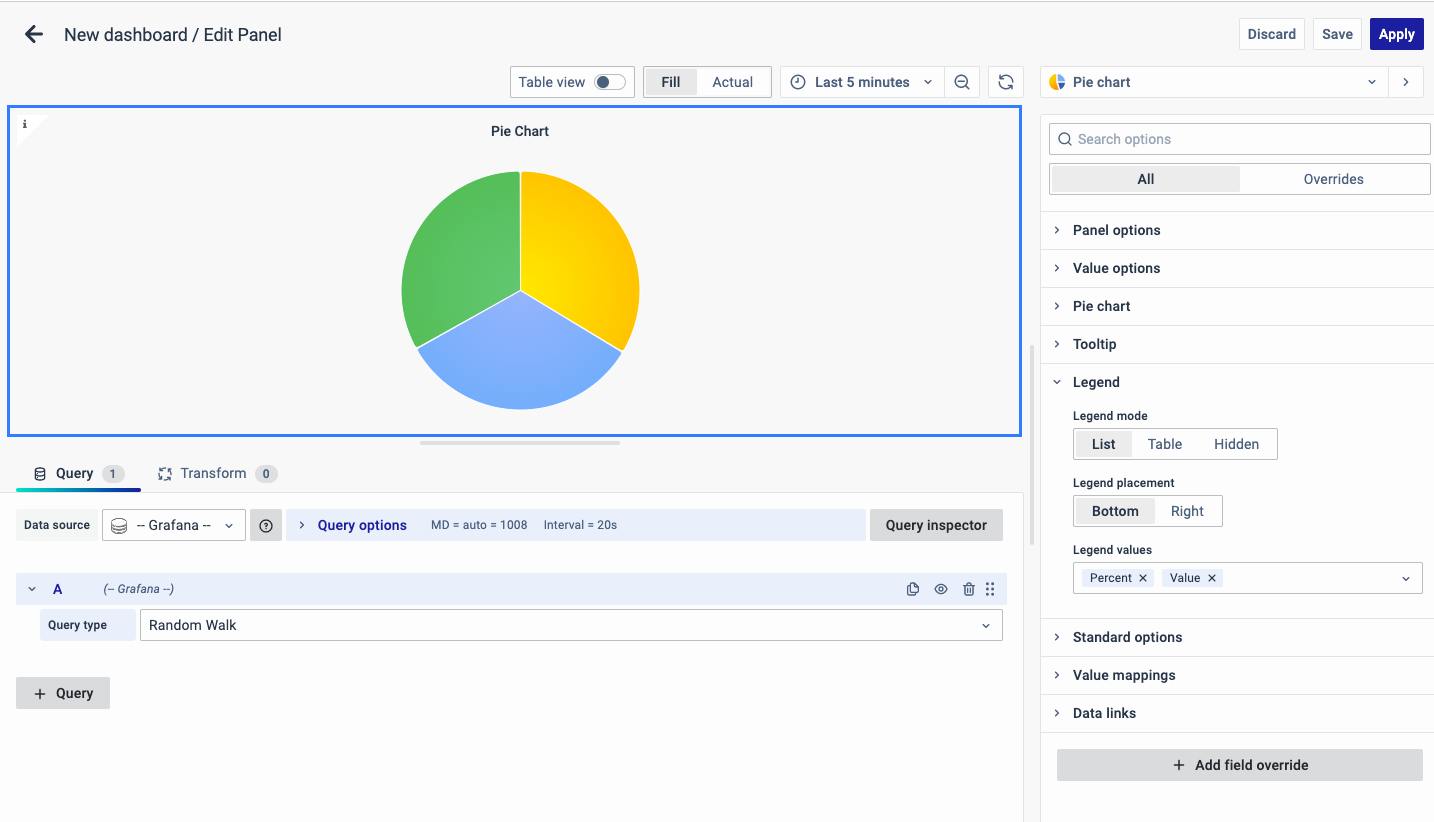This screenshot has height=822, width=1434.
Task: Expand the Standard options section
Action: point(1127,637)
